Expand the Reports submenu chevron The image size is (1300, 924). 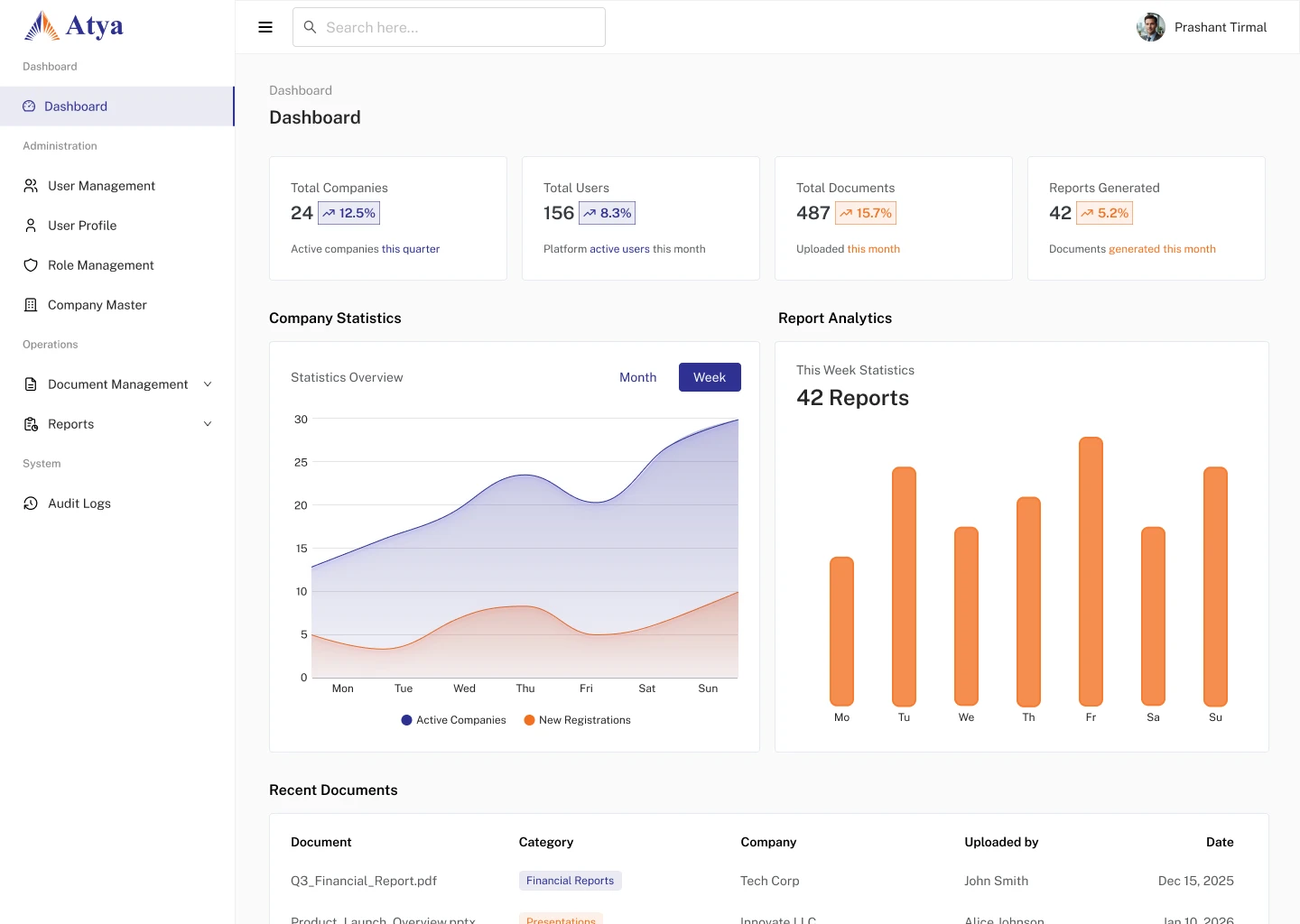pyautogui.click(x=208, y=424)
